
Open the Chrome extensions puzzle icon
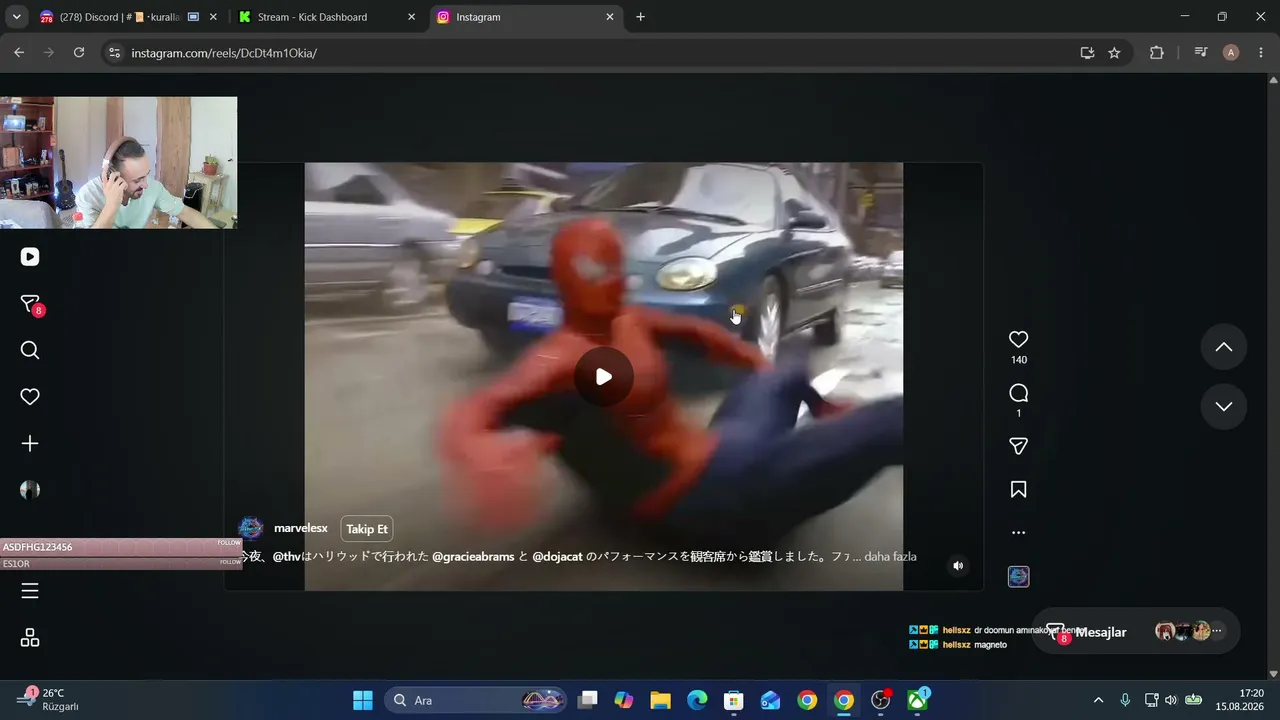(x=1157, y=53)
